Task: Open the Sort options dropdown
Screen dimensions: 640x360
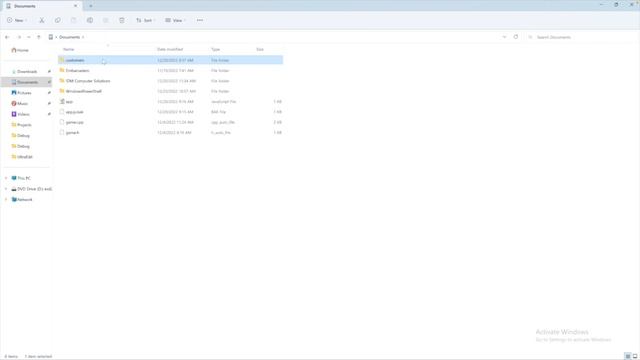Action: (x=146, y=20)
